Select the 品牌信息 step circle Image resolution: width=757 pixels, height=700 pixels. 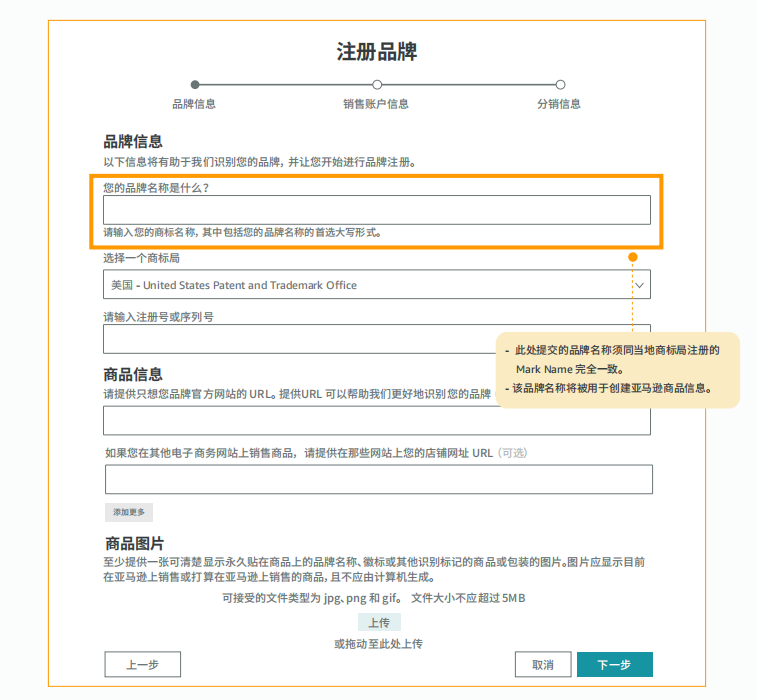pyautogui.click(x=195, y=85)
